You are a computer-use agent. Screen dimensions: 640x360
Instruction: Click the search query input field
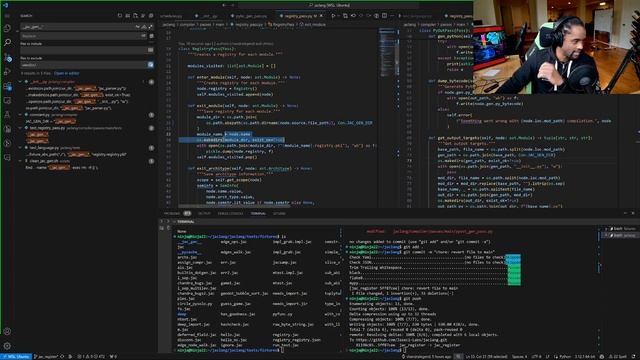[x=78, y=27]
